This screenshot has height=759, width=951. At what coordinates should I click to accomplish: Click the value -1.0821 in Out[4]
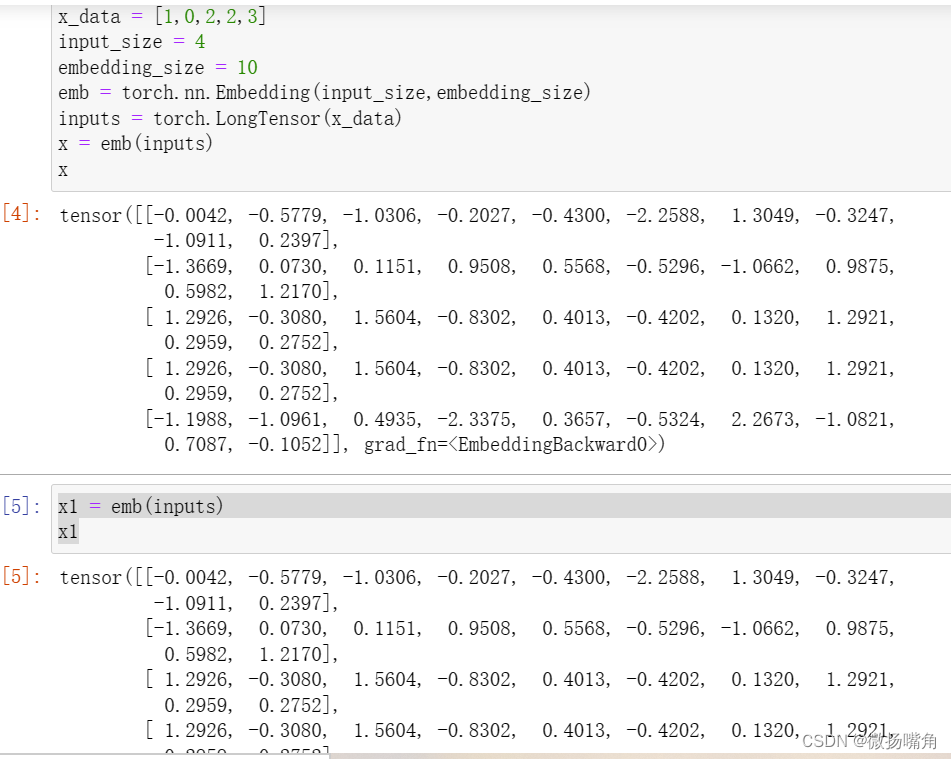point(854,419)
